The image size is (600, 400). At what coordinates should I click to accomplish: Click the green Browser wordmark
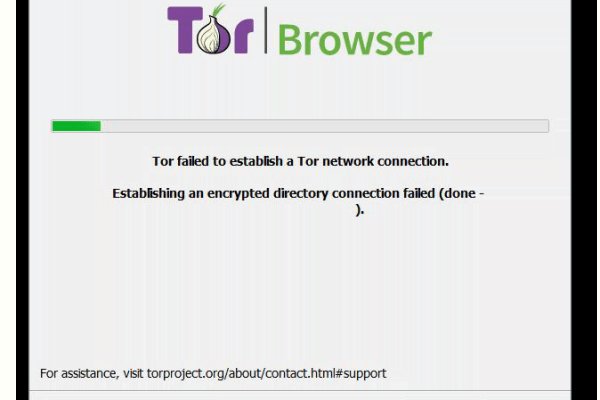pos(355,39)
